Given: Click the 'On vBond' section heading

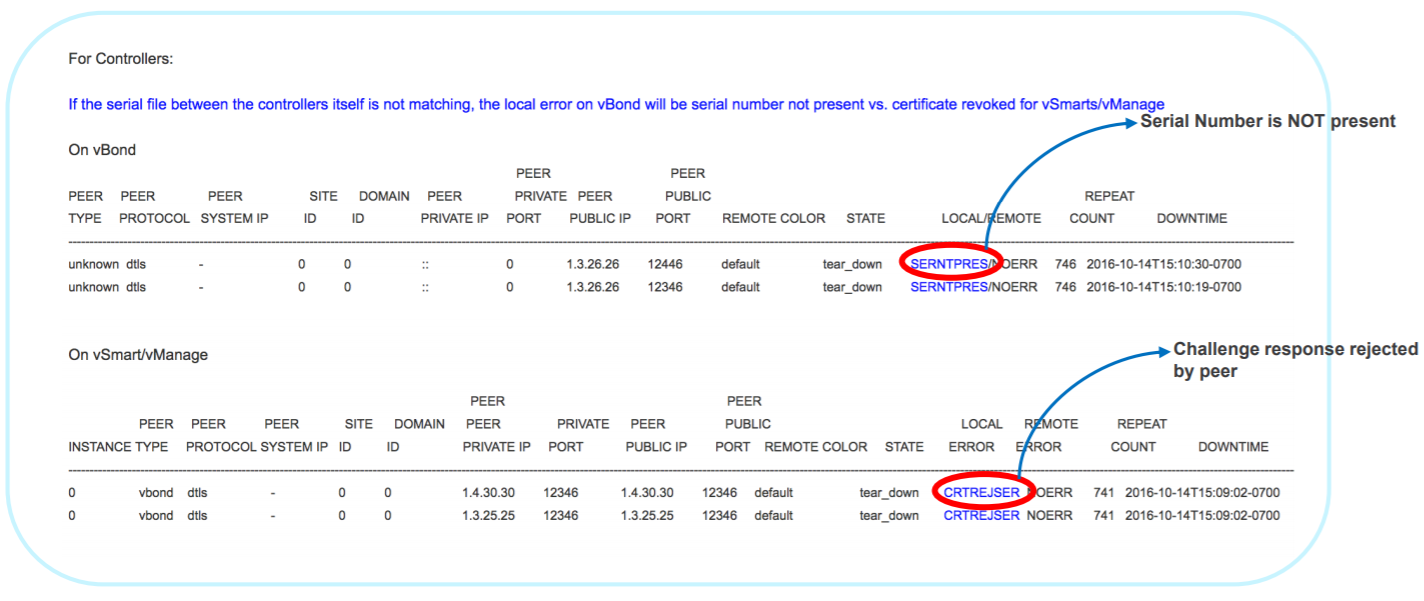Looking at the screenshot, I should (101, 150).
